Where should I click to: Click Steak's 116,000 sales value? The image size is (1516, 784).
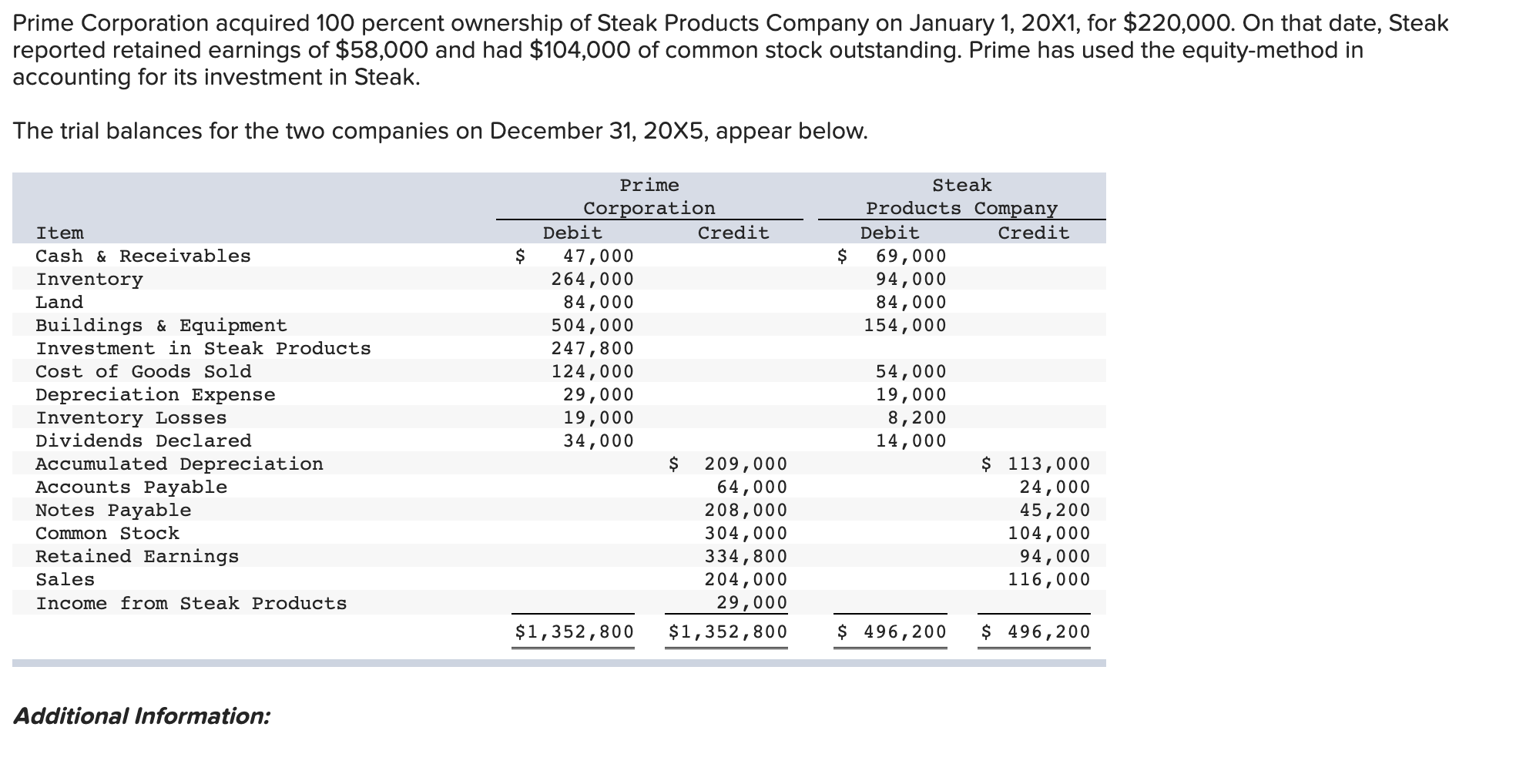click(x=1048, y=579)
